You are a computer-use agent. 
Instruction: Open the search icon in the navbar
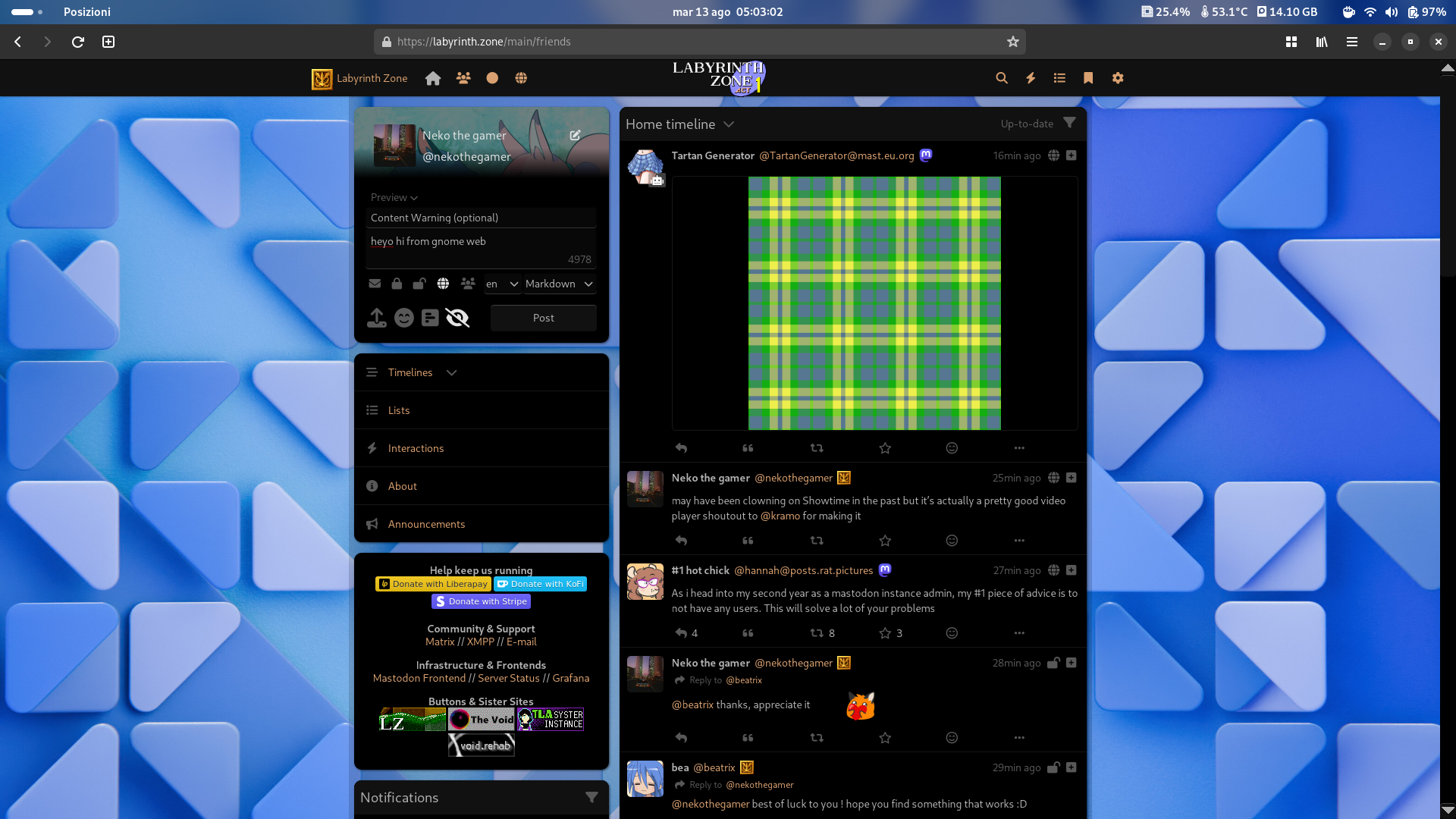click(1002, 78)
